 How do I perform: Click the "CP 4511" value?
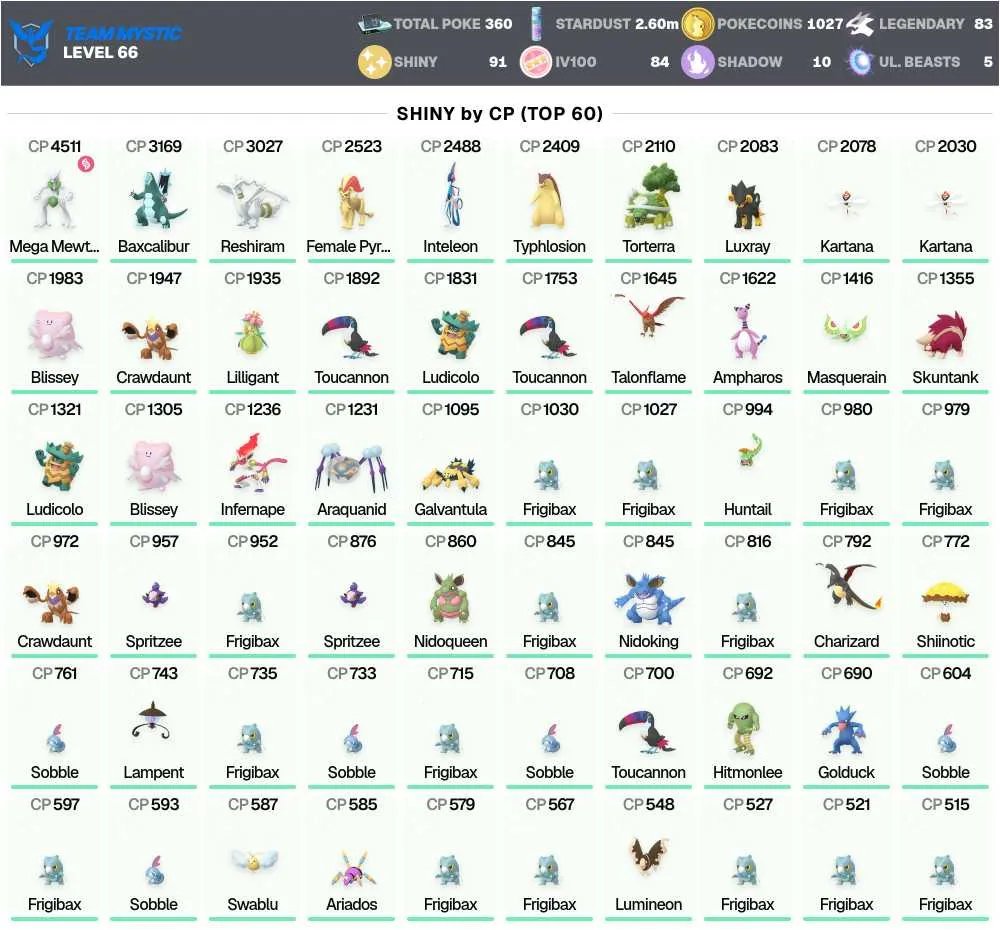tap(54, 146)
